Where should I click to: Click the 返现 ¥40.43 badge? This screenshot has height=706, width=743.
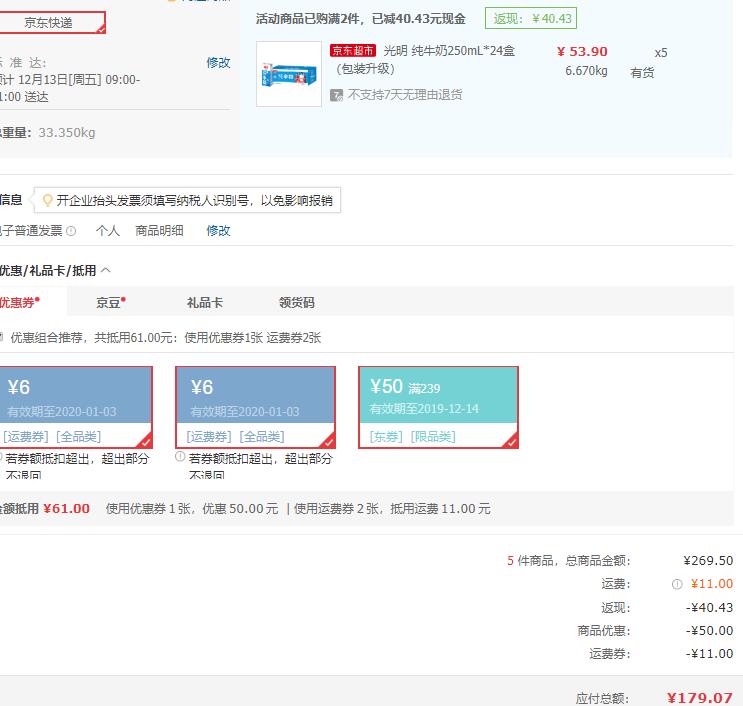[x=531, y=18]
